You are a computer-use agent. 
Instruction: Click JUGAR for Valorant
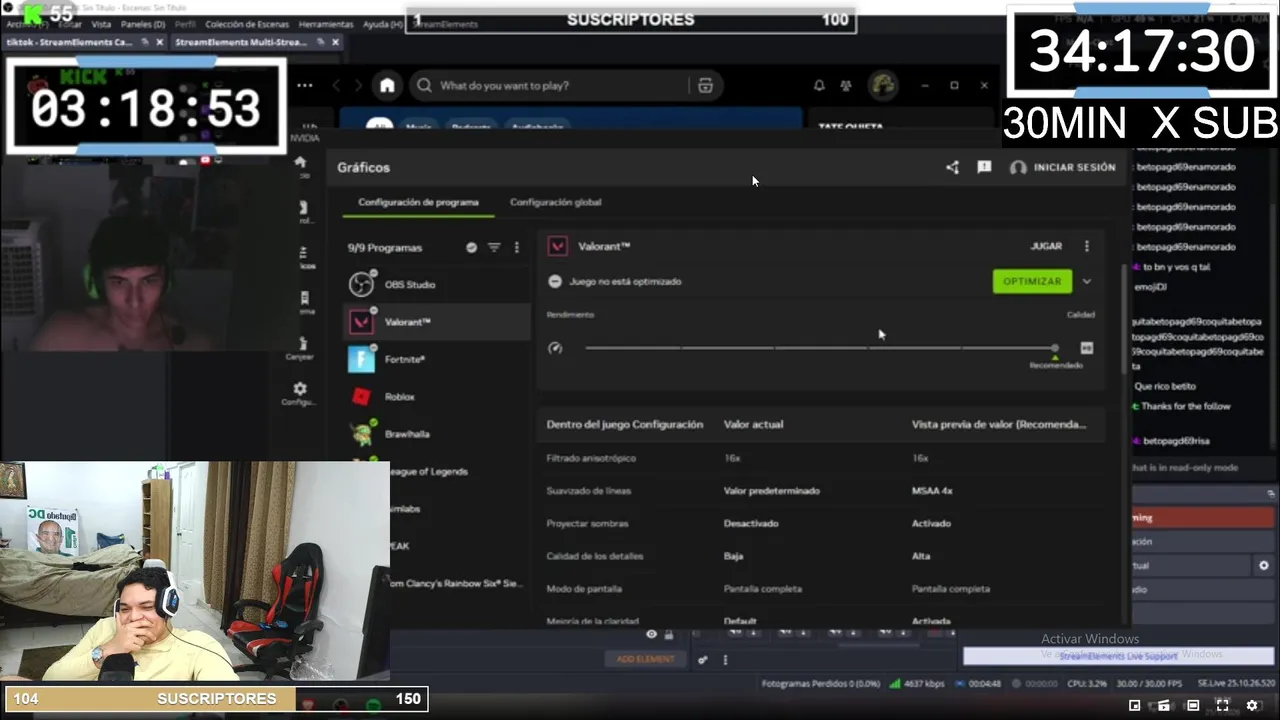pos(1046,246)
